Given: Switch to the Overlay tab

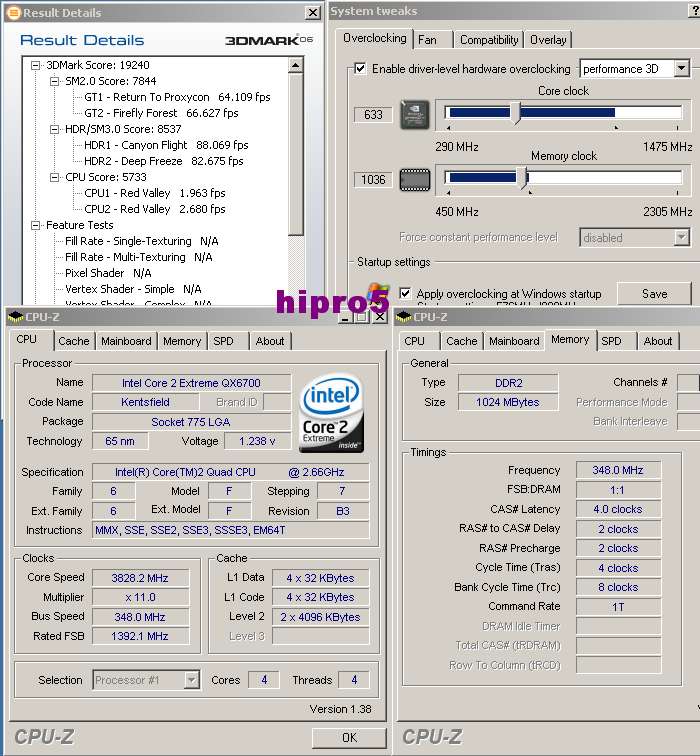Looking at the screenshot, I should (x=548, y=40).
